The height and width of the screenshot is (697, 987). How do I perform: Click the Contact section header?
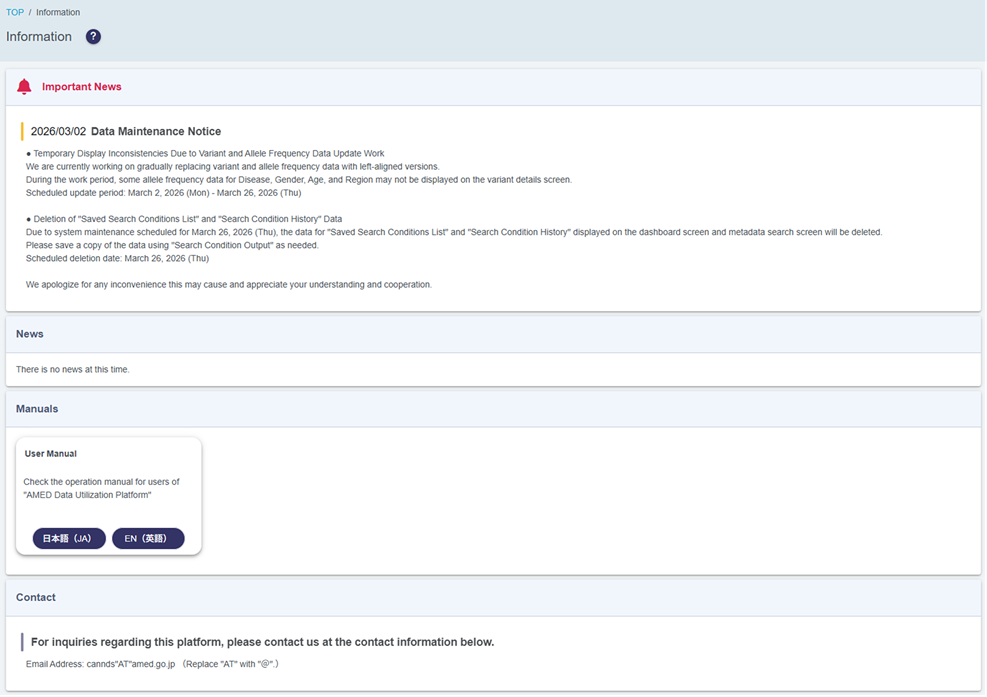pos(36,597)
